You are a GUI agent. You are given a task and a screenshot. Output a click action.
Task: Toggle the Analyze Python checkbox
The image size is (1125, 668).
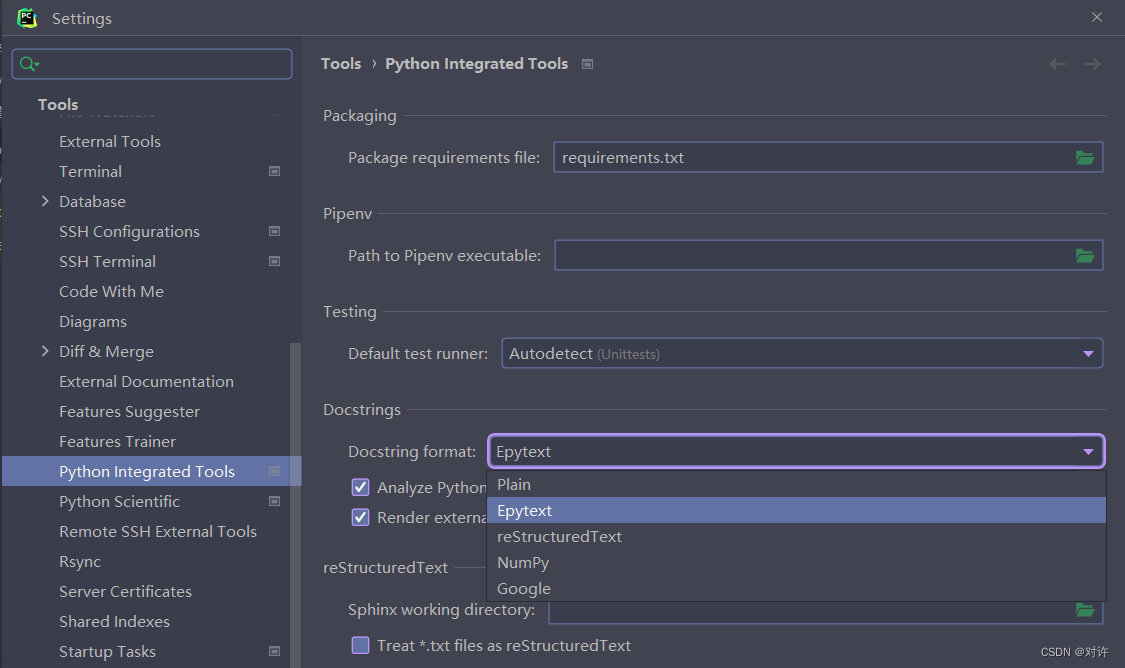pyautogui.click(x=361, y=487)
